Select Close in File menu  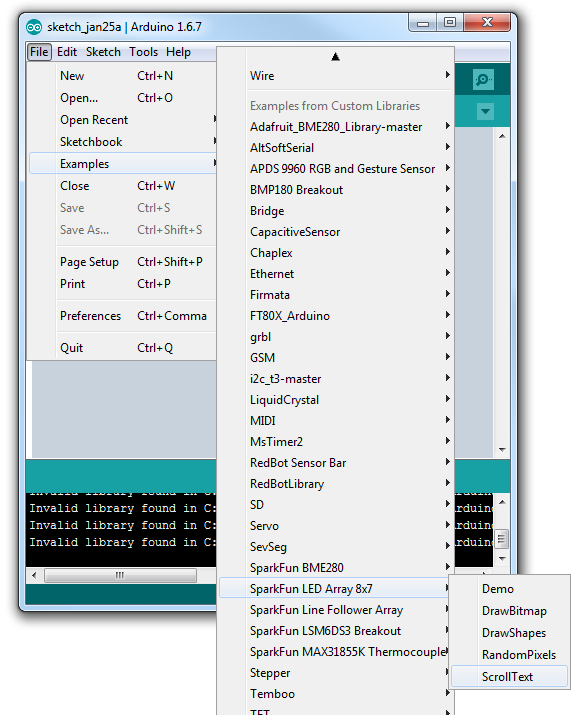coord(123,186)
